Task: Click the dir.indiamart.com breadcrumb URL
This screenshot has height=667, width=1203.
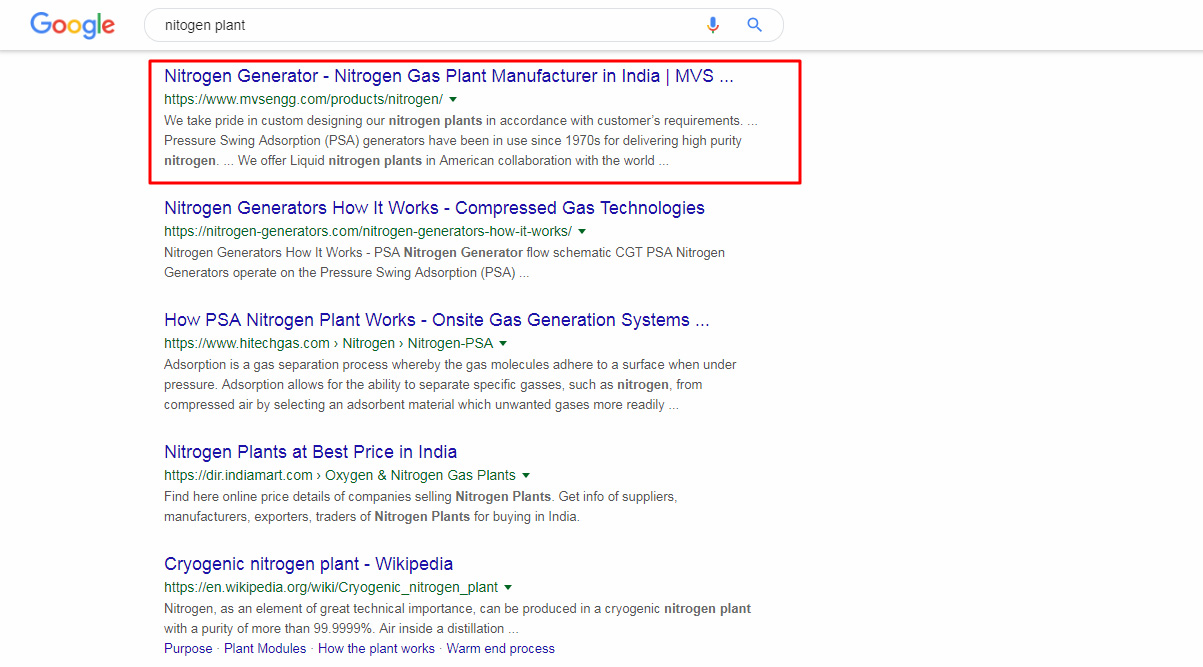Action: (340, 476)
